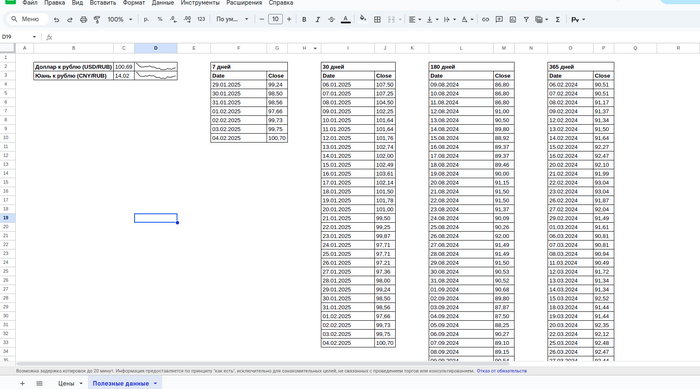700x389 pixels.
Task: Toggle bold formatting
Action: [304, 20]
